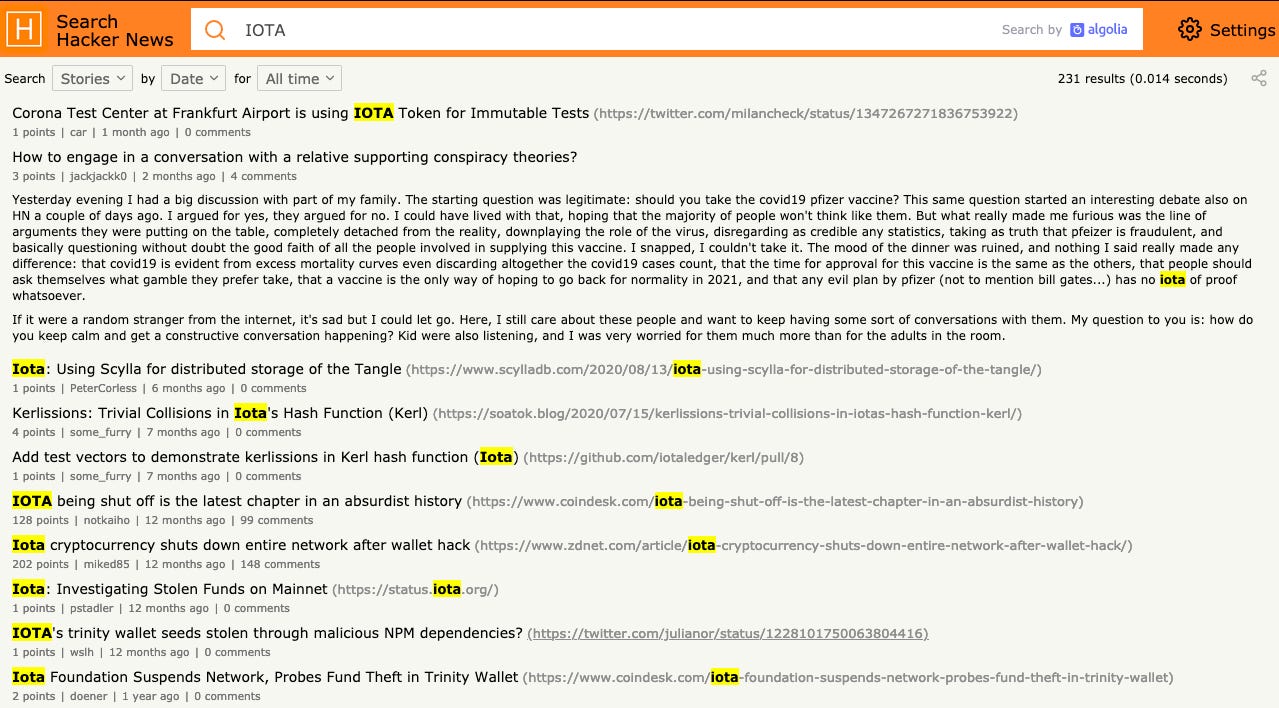
Task: Open user PeterCorless profile
Action: pyautogui.click(x=103, y=388)
